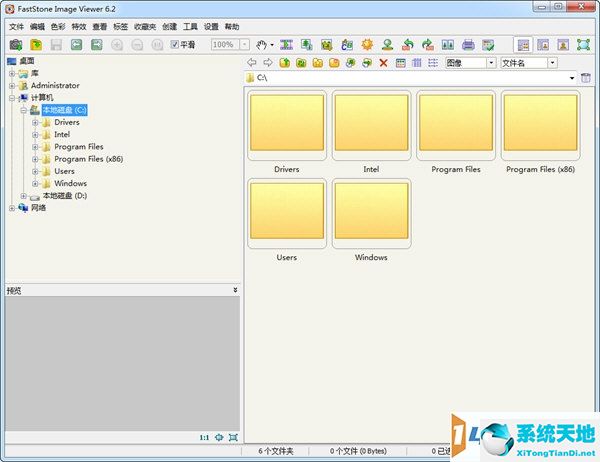Click the Save As floppy disk icon
Viewport: 600px width, 462px height.
point(56,45)
